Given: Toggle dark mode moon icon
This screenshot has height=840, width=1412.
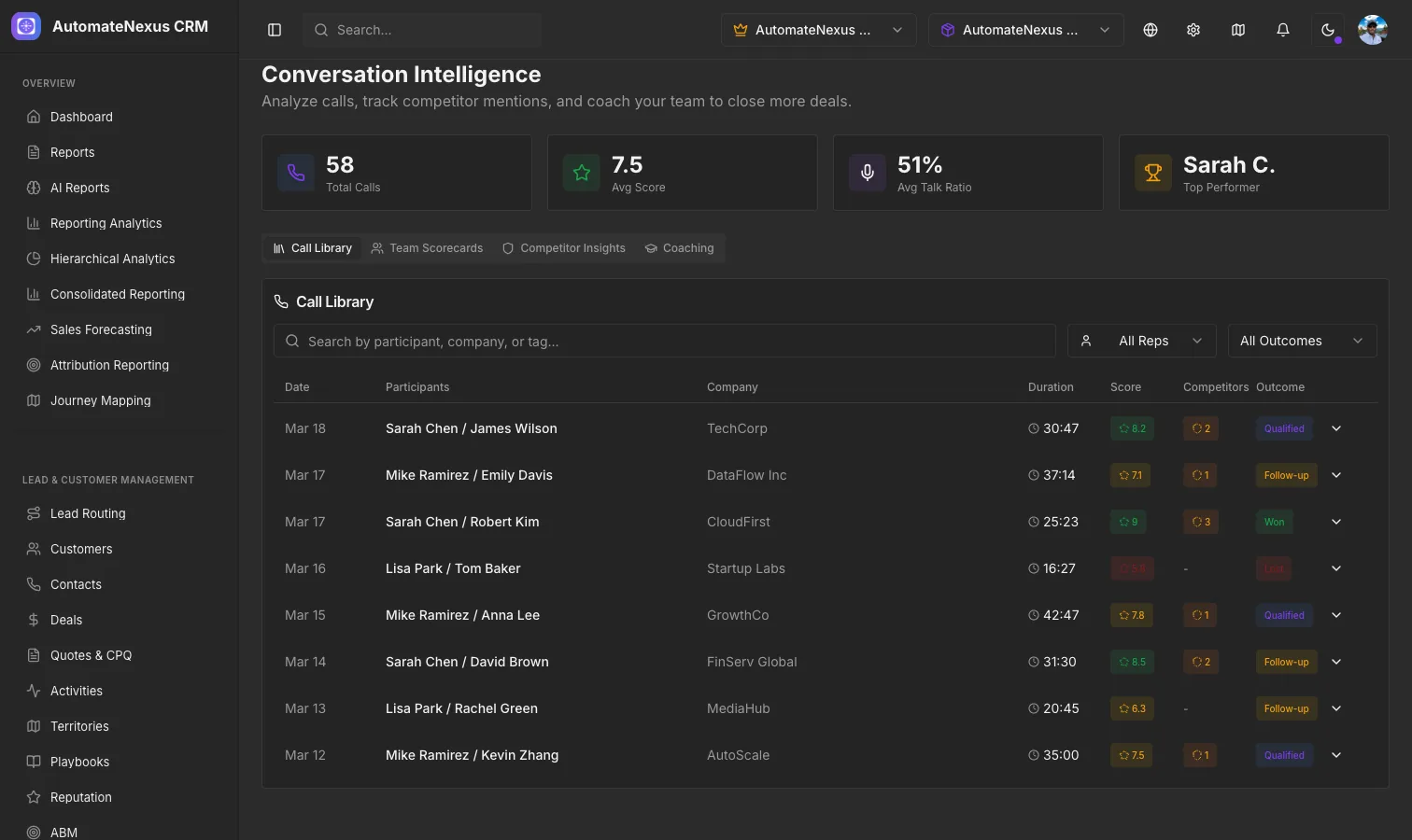Looking at the screenshot, I should (1328, 30).
